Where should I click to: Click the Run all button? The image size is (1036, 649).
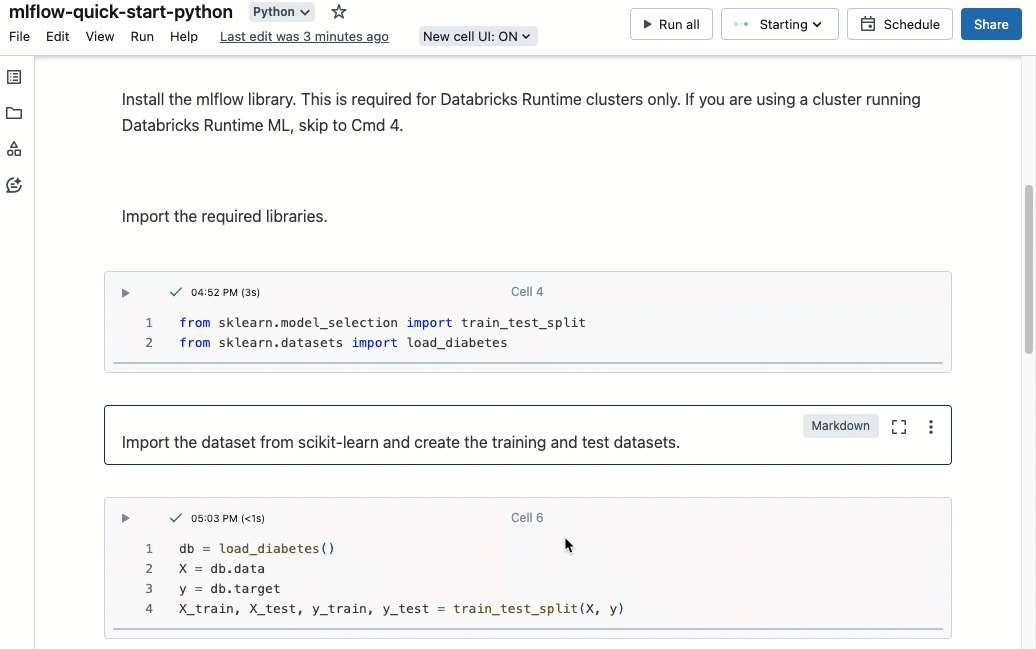click(x=670, y=24)
